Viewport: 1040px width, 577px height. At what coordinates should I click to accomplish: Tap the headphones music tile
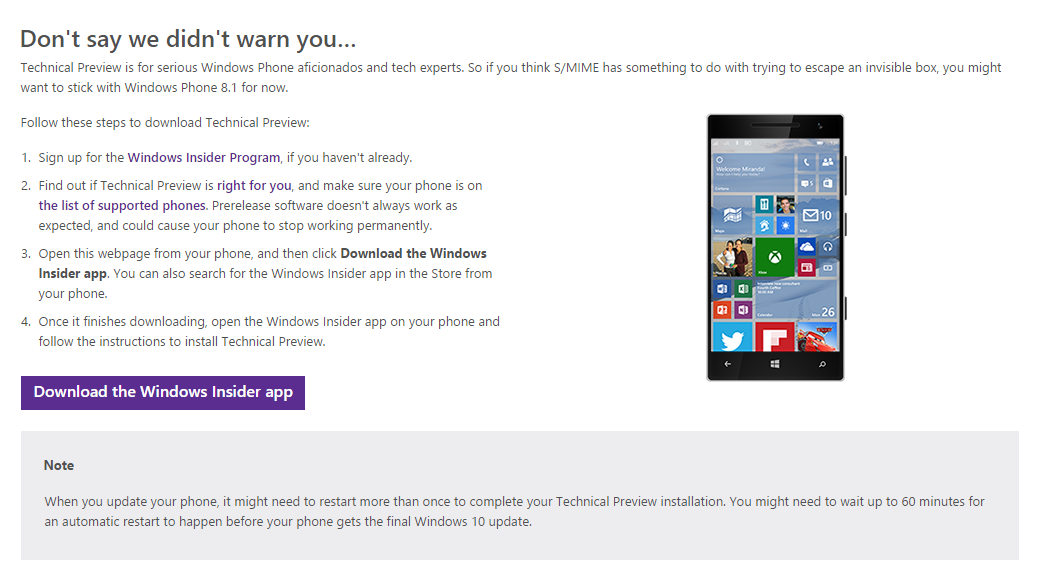click(828, 247)
